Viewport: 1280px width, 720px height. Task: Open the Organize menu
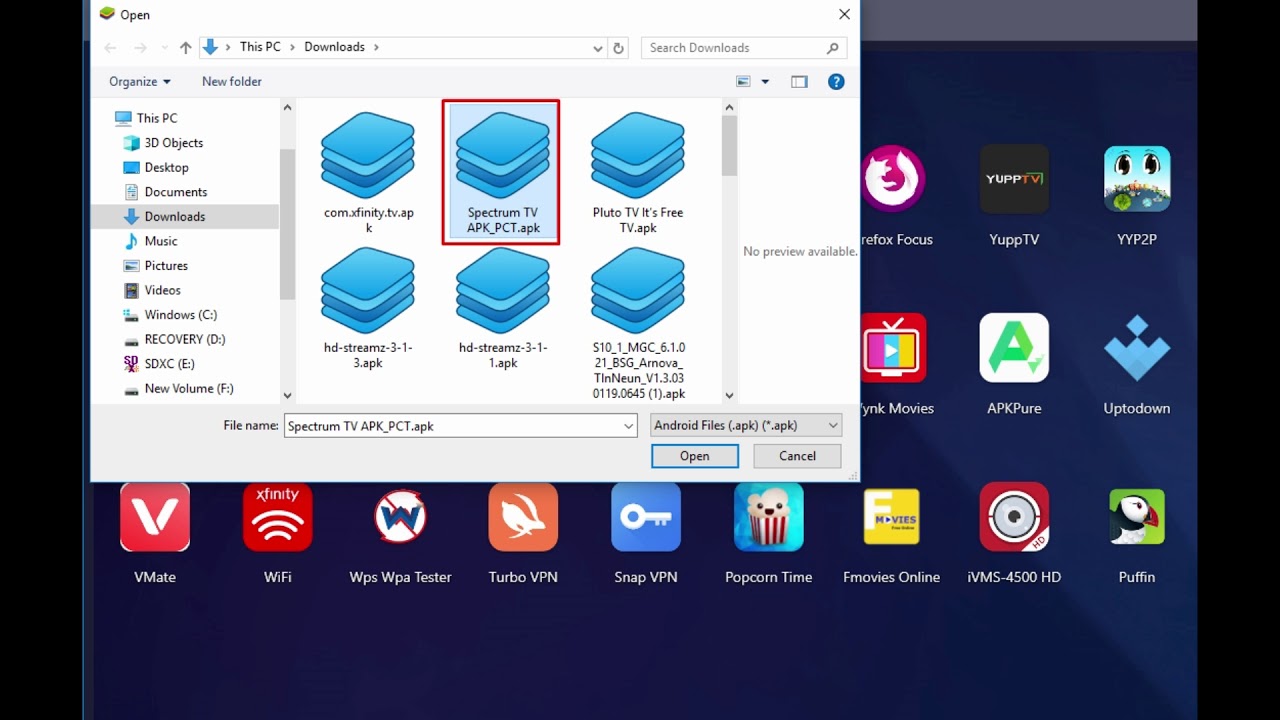point(139,81)
